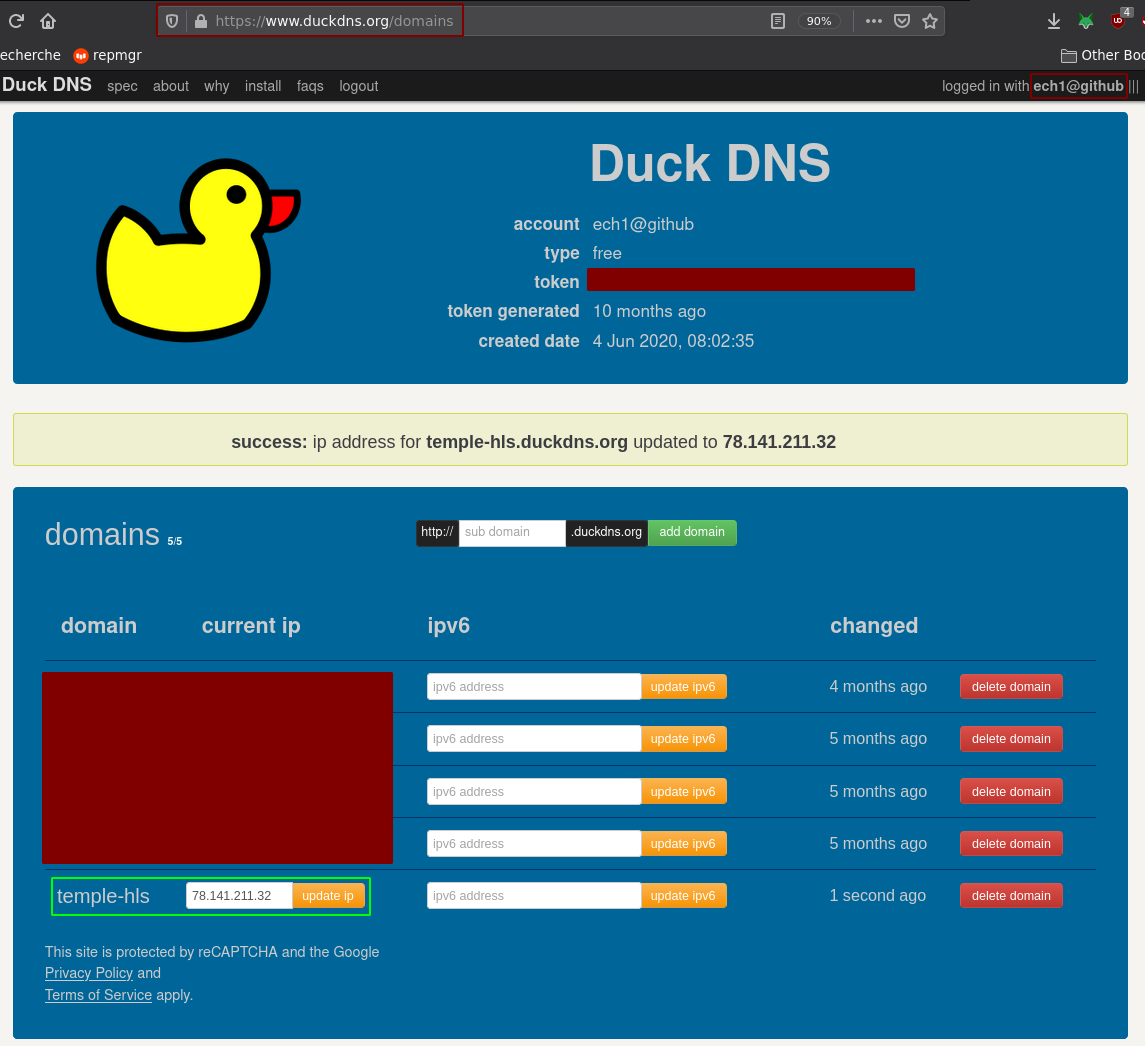Click update ipv6 for temple-hls

pyautogui.click(x=683, y=896)
